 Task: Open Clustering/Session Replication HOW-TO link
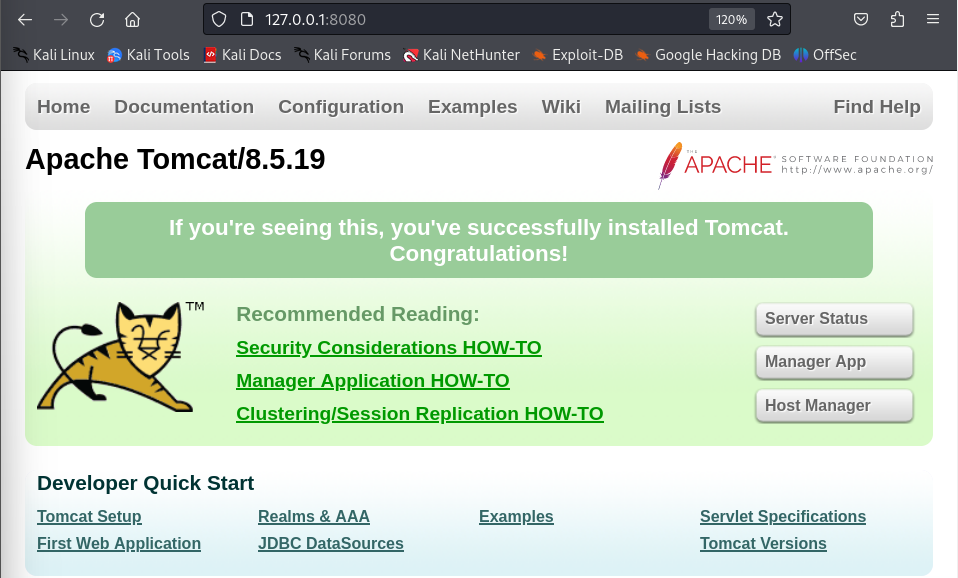pyautogui.click(x=420, y=414)
